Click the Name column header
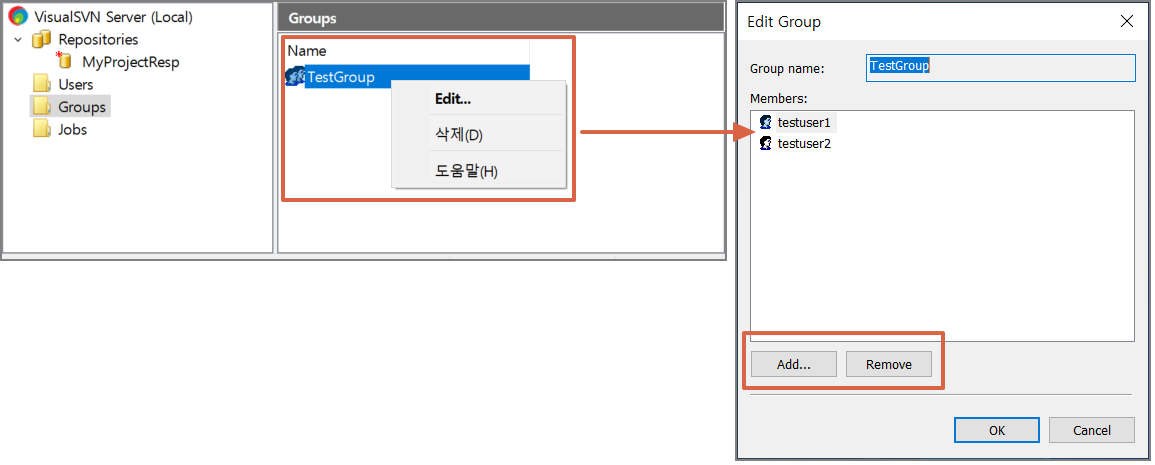Viewport: 1155px width, 465px height. (x=407, y=51)
